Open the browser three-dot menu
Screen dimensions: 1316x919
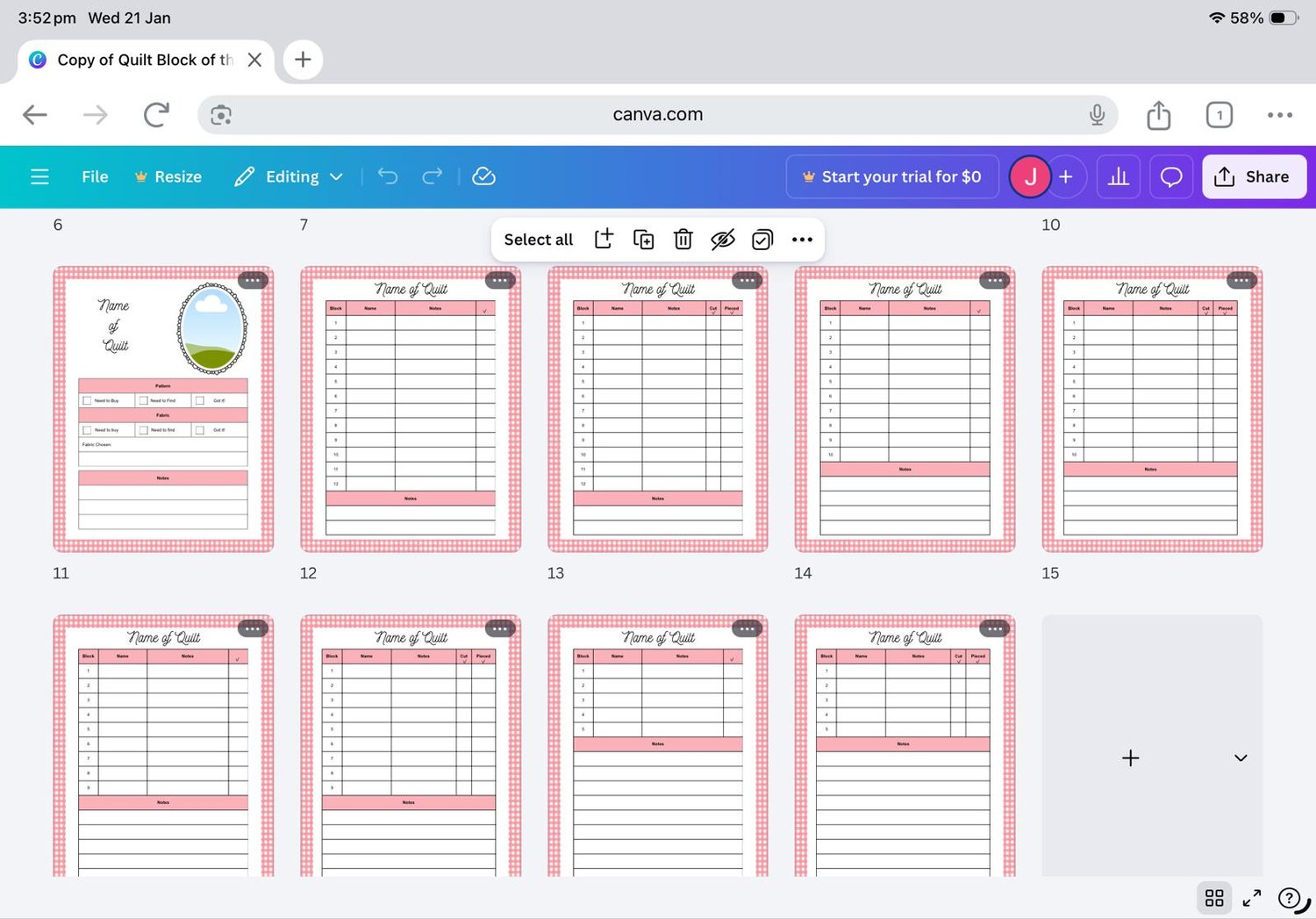click(x=1280, y=115)
